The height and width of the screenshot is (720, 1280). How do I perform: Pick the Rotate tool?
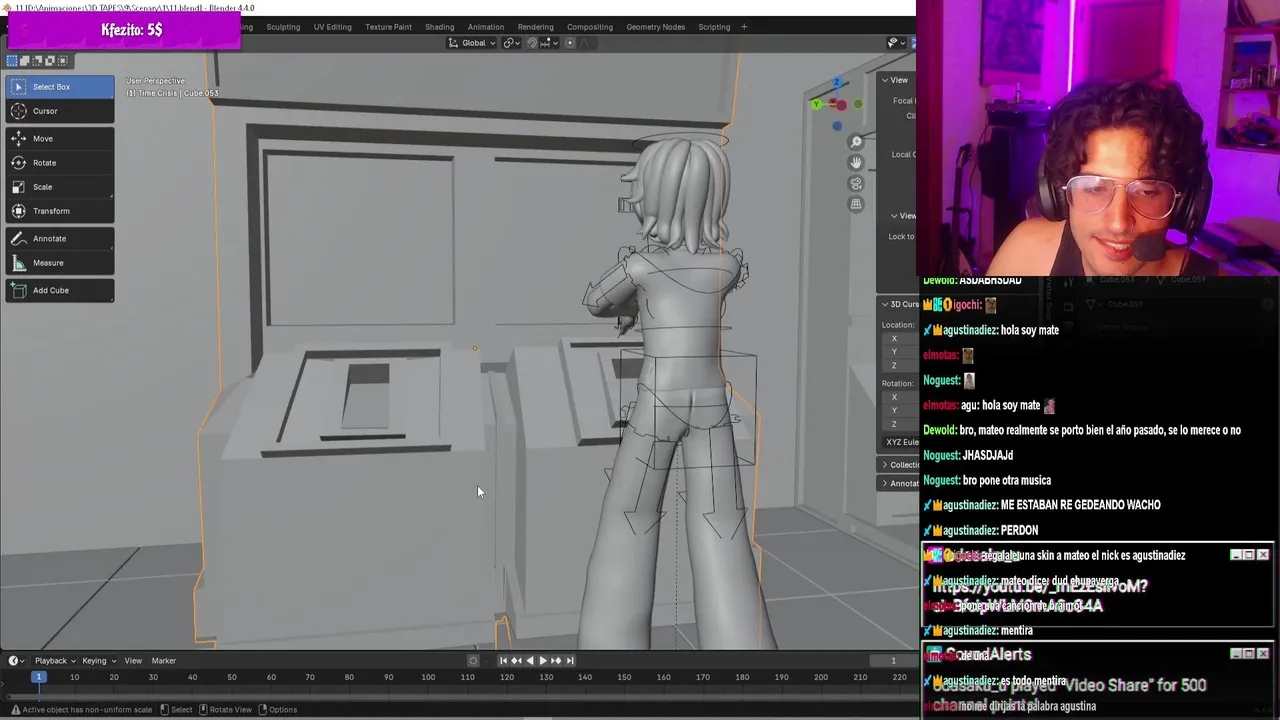point(59,163)
